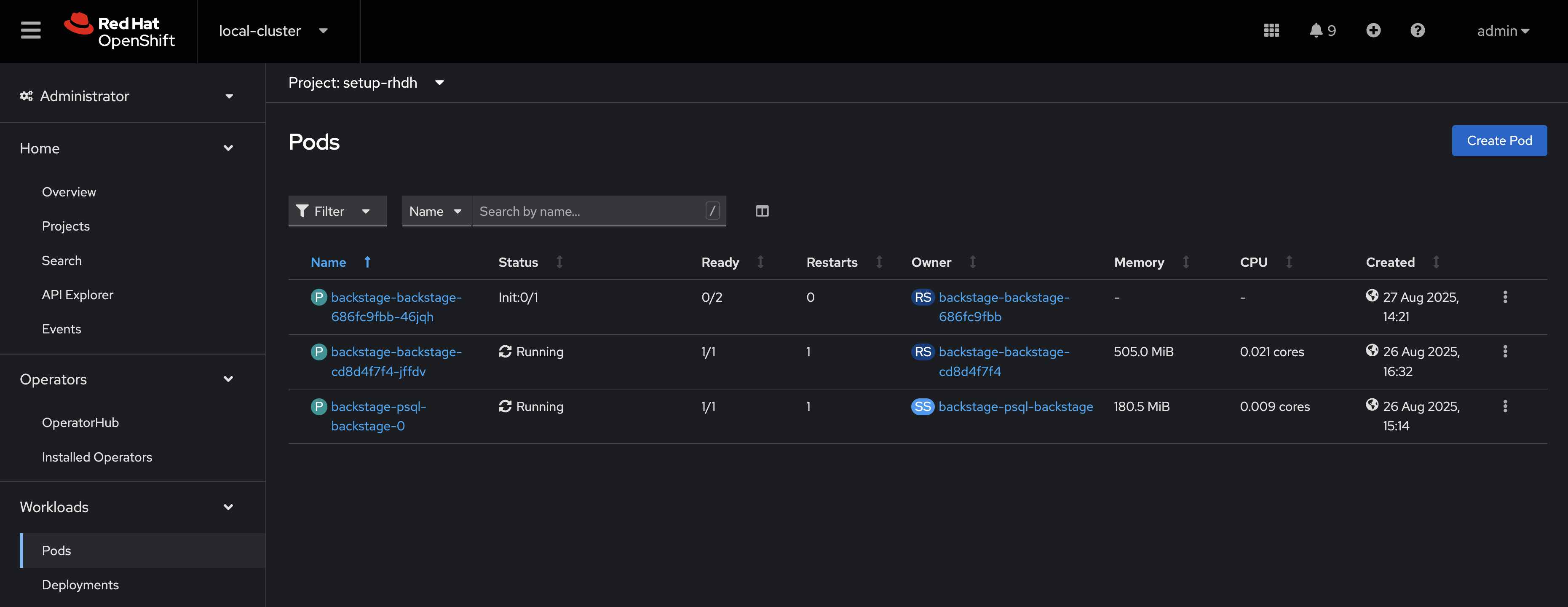Viewport: 1568px width, 607px height.
Task: Click the Create Pod button
Action: pos(1498,141)
